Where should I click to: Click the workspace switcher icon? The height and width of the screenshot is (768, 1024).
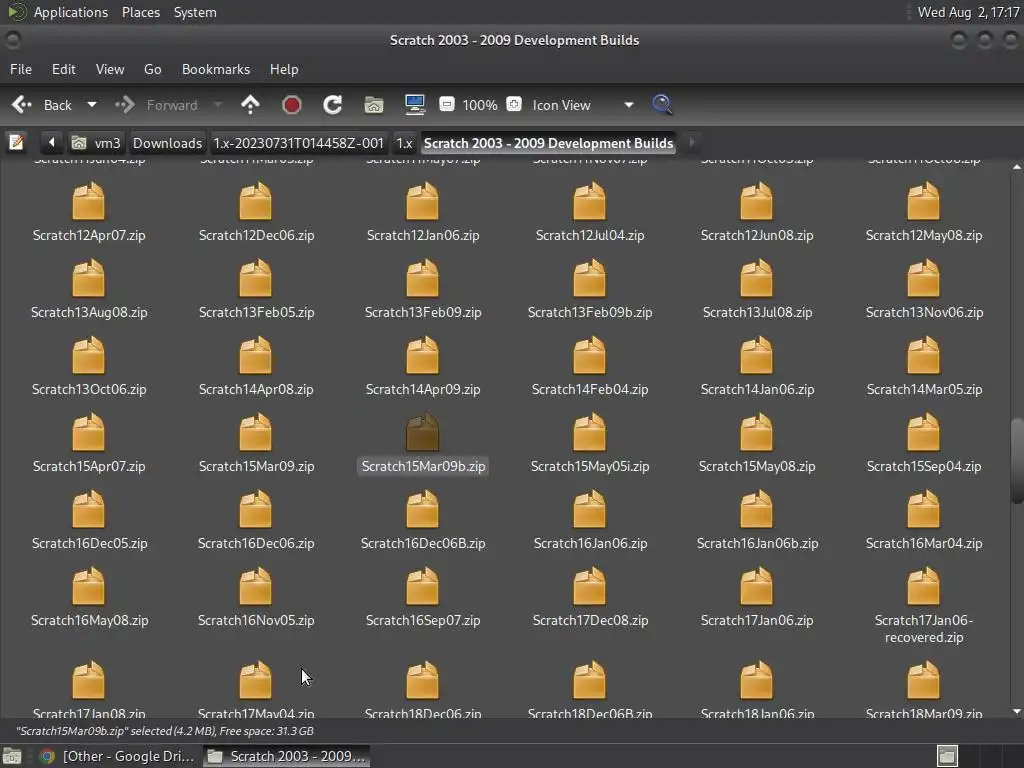[x=947, y=756]
